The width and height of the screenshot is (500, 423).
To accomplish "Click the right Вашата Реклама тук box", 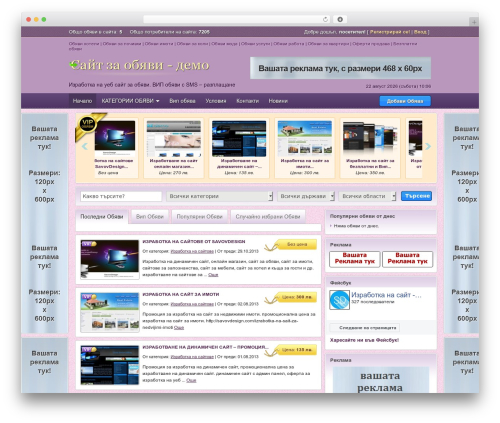I will coord(407,259).
